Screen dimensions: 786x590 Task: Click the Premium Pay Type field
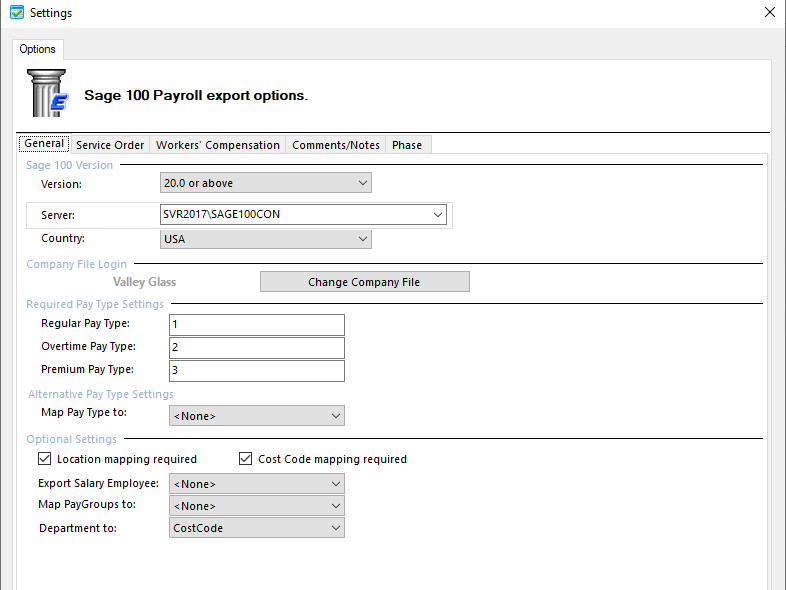click(x=257, y=370)
